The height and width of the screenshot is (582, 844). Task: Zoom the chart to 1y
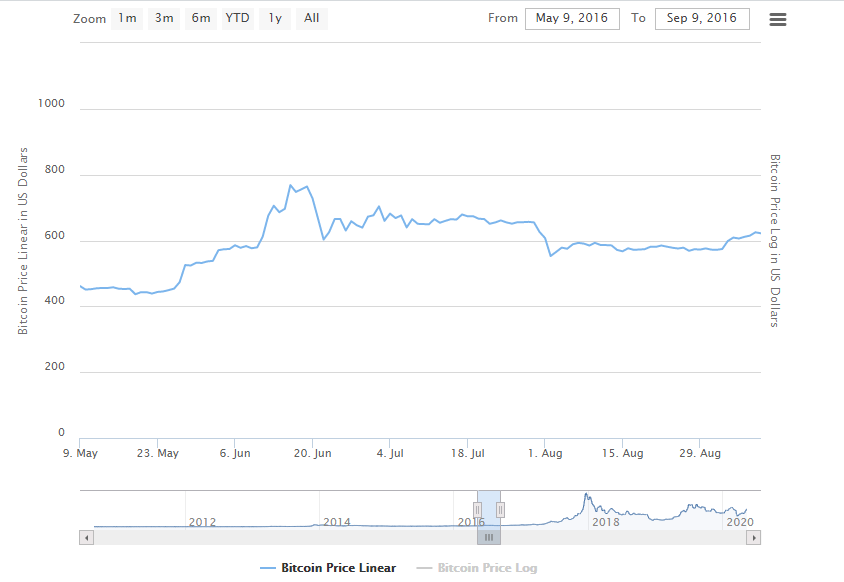275,18
